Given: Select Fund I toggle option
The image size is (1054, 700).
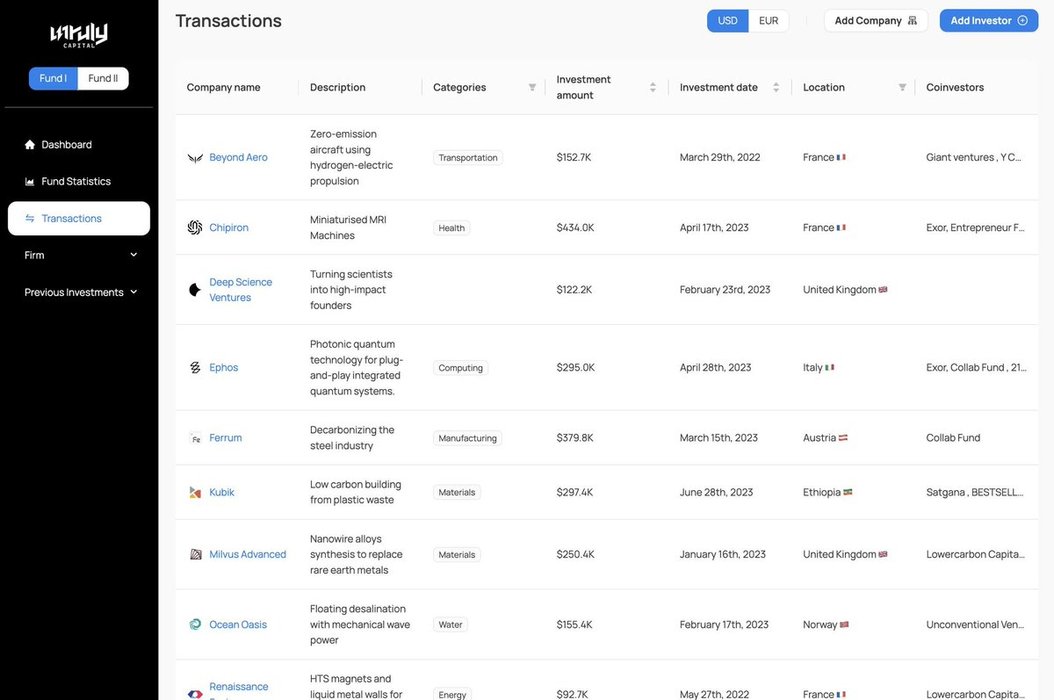Looking at the screenshot, I should [x=53, y=79].
